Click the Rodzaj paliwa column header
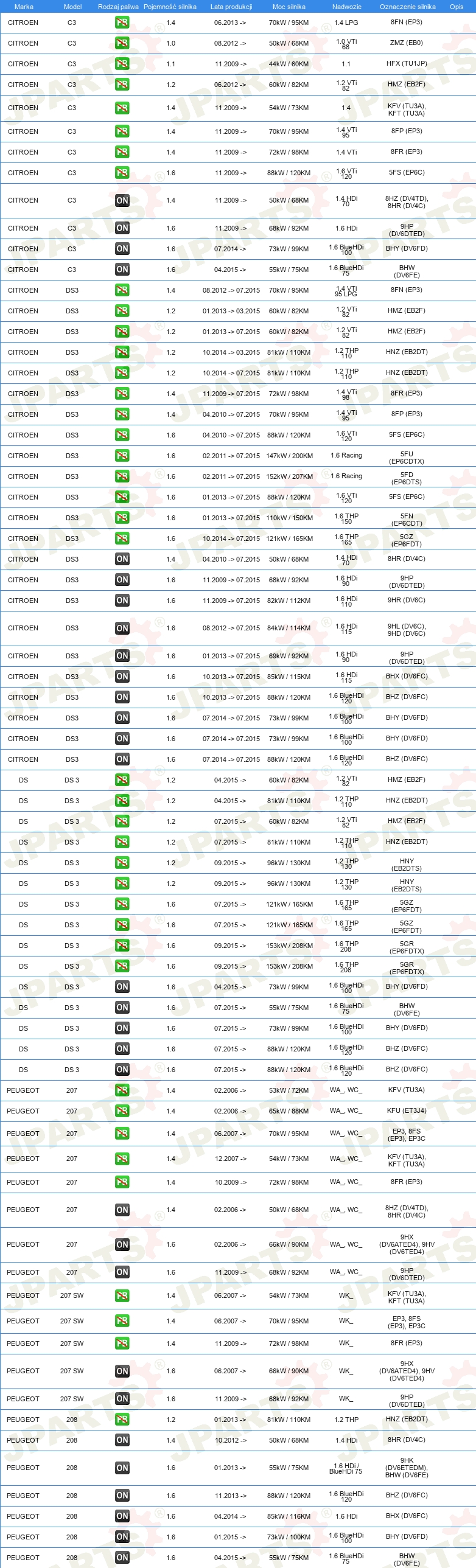 pyautogui.click(x=118, y=7)
